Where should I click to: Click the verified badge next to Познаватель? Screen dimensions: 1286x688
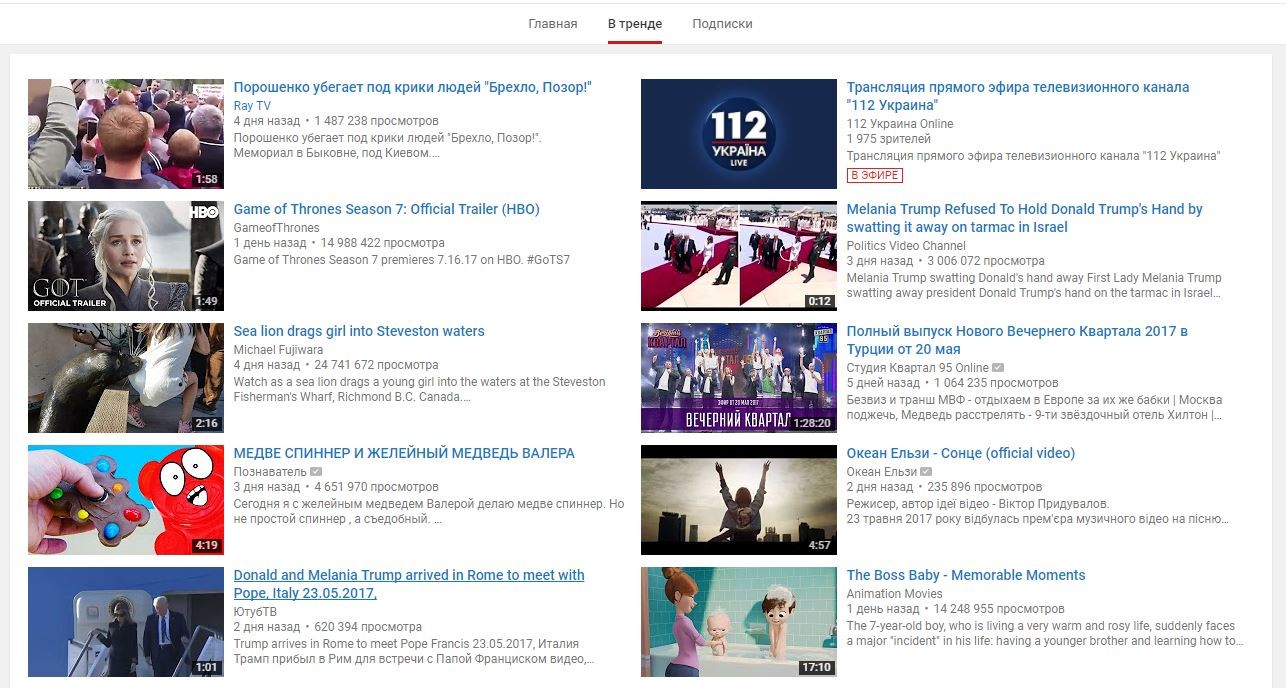pyautogui.click(x=316, y=472)
